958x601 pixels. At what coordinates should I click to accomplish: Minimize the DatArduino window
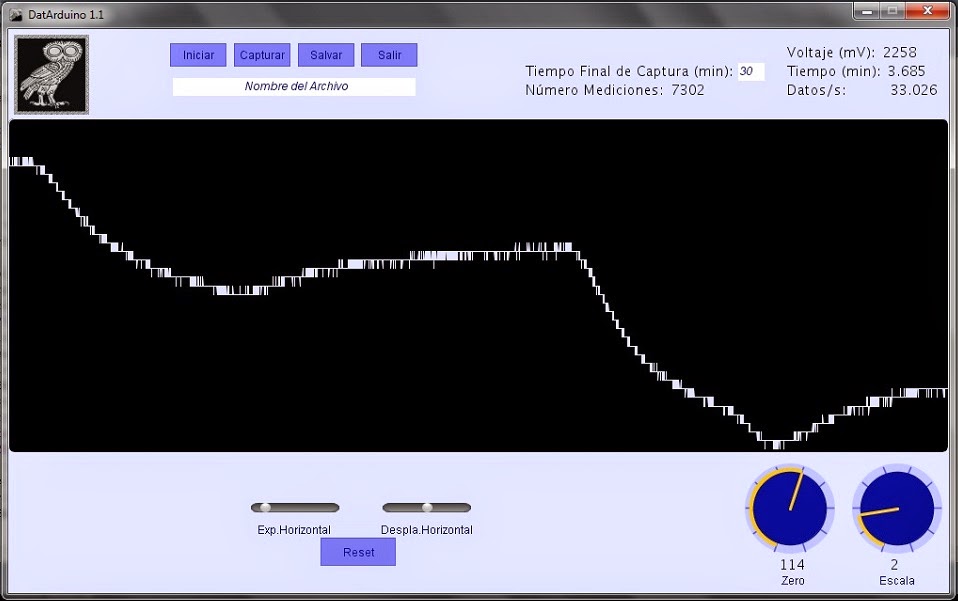point(867,11)
